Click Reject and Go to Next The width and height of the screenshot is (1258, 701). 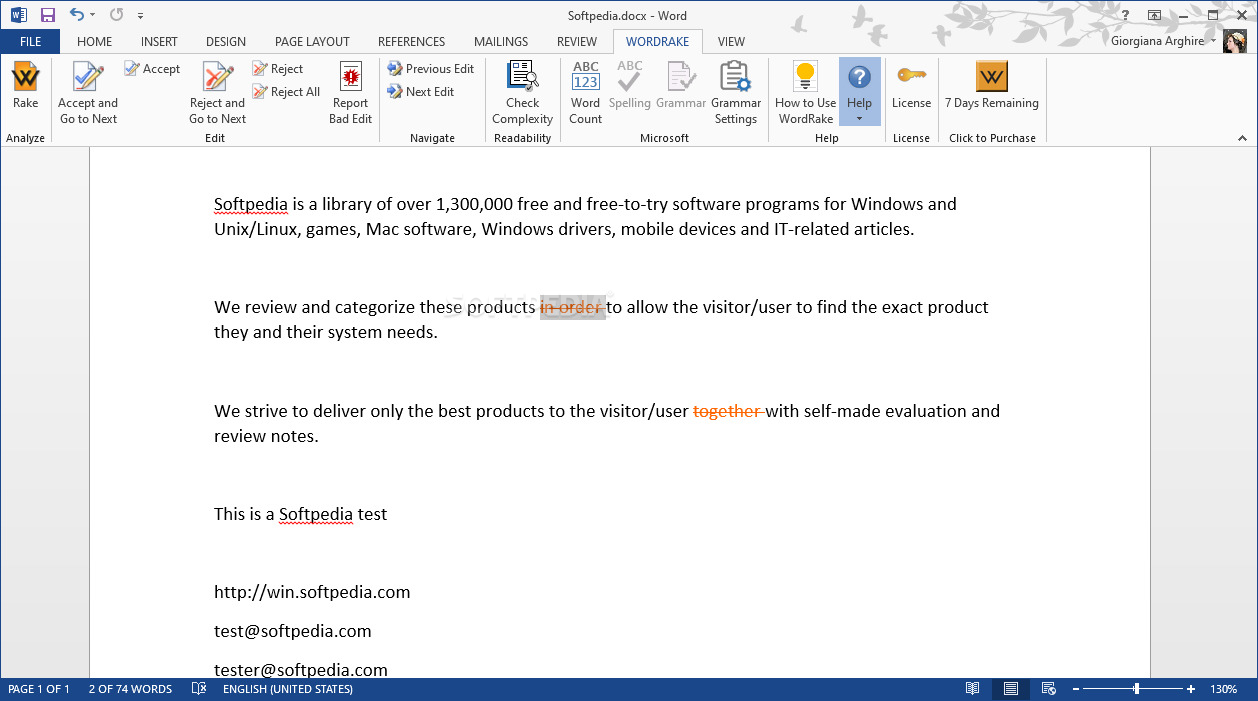[217, 93]
